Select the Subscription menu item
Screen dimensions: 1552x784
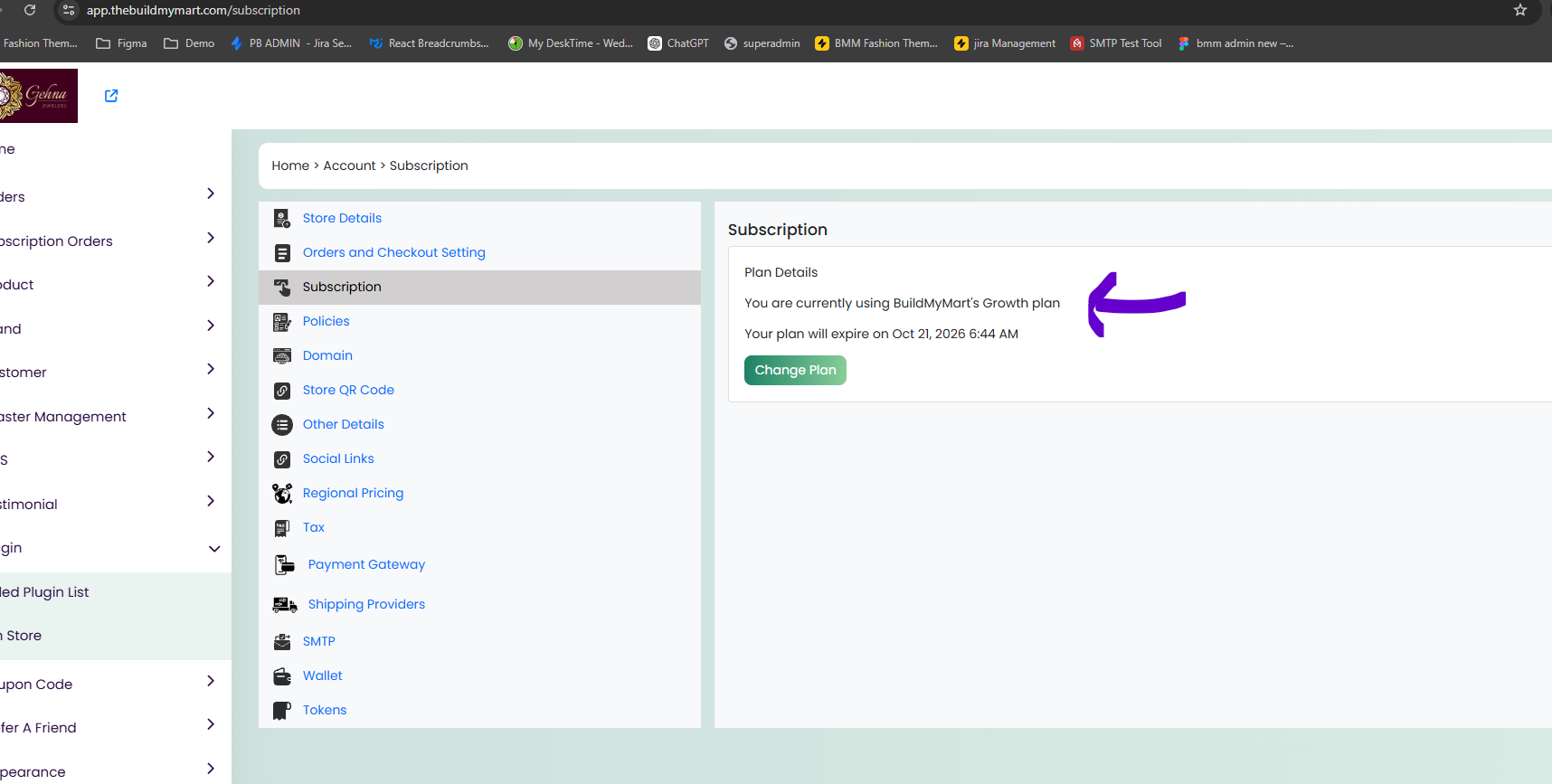pyautogui.click(x=479, y=287)
